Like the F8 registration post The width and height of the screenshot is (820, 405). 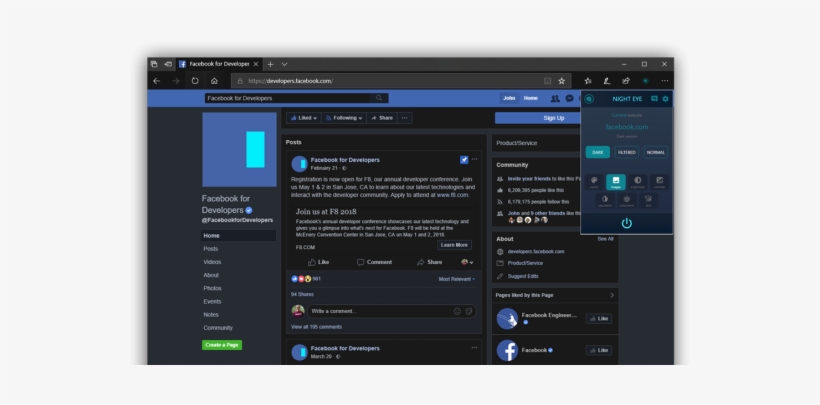point(318,262)
